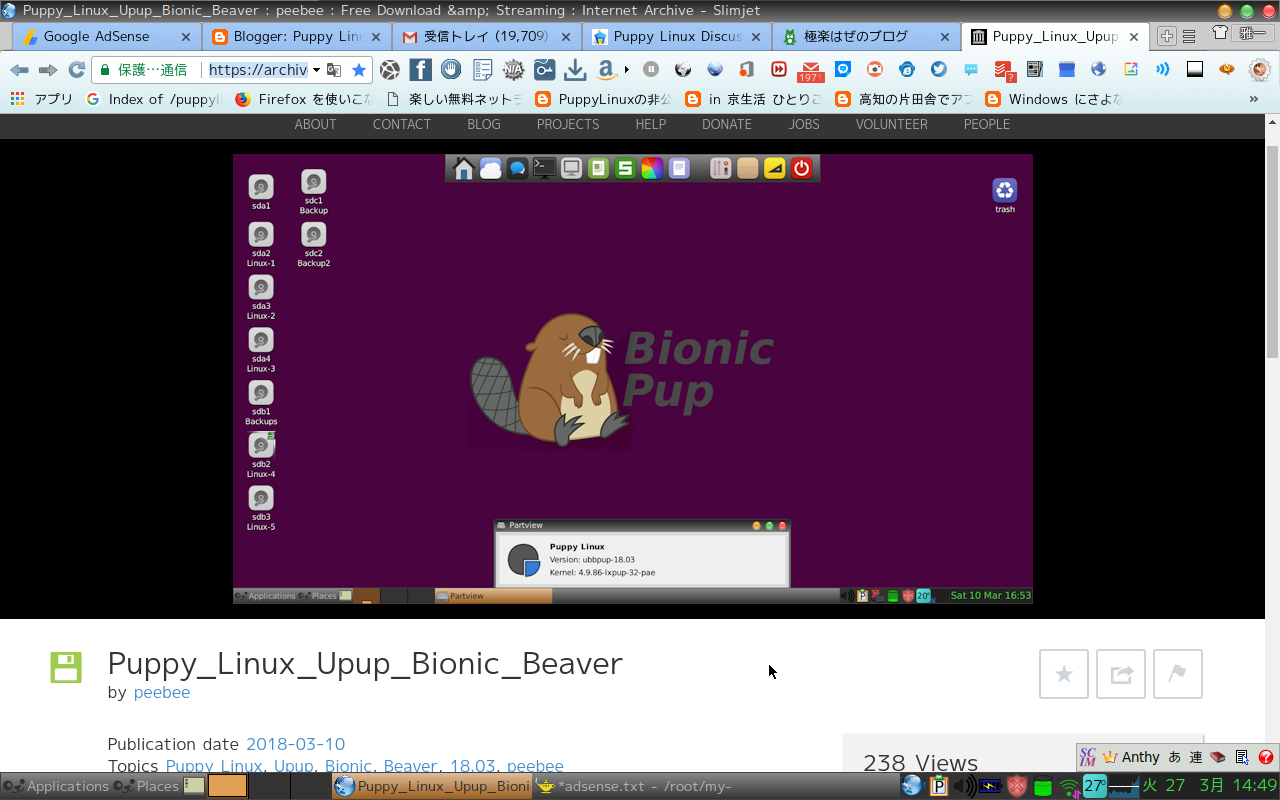Screen dimensions: 1280x800
Task: Open uploader peebee's profile link
Action: [x=162, y=692]
